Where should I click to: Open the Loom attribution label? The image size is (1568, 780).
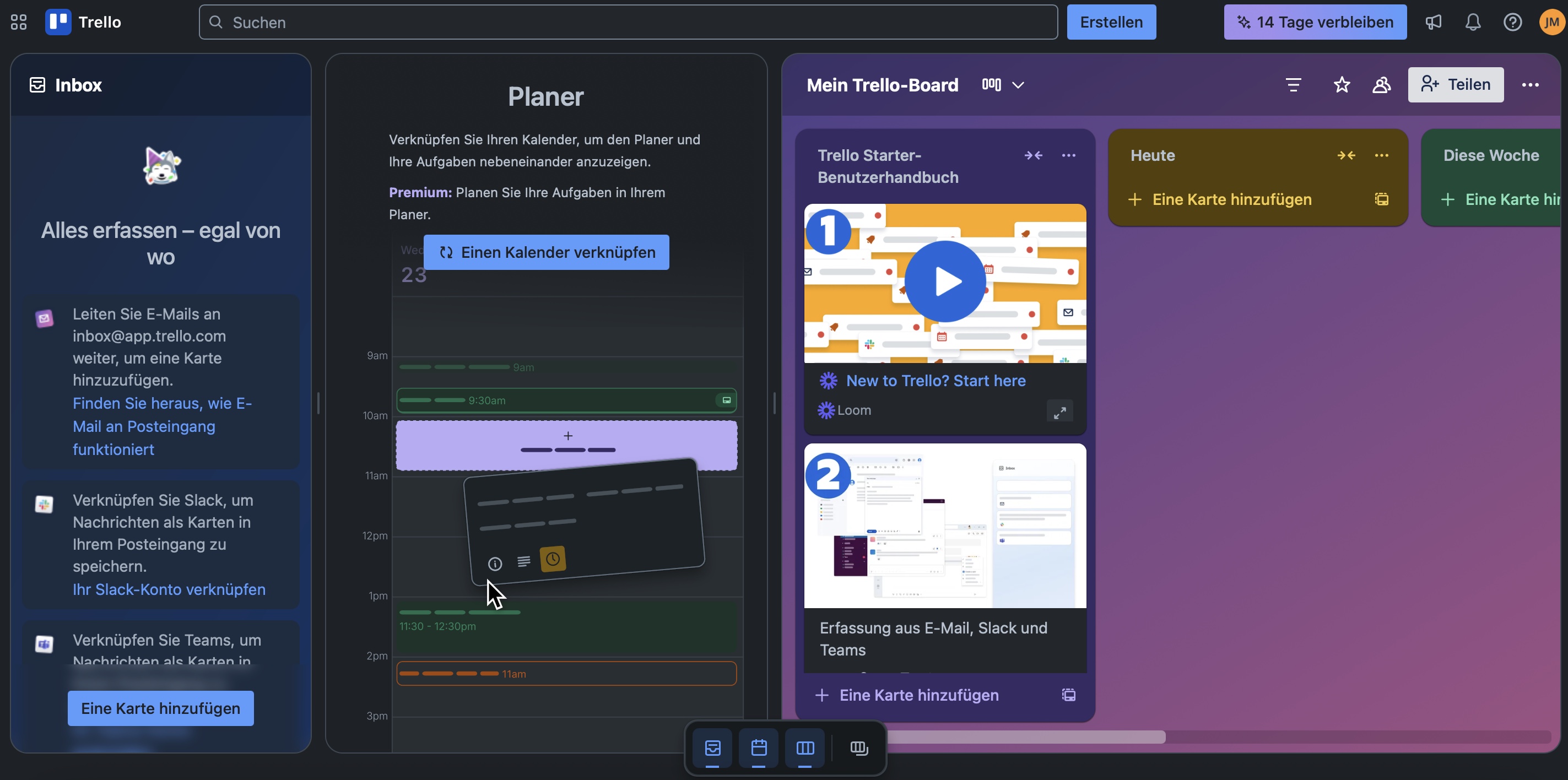845,410
